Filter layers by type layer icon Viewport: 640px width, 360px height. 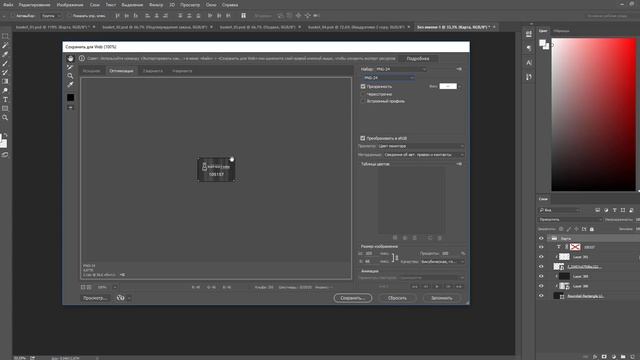(x=614, y=210)
